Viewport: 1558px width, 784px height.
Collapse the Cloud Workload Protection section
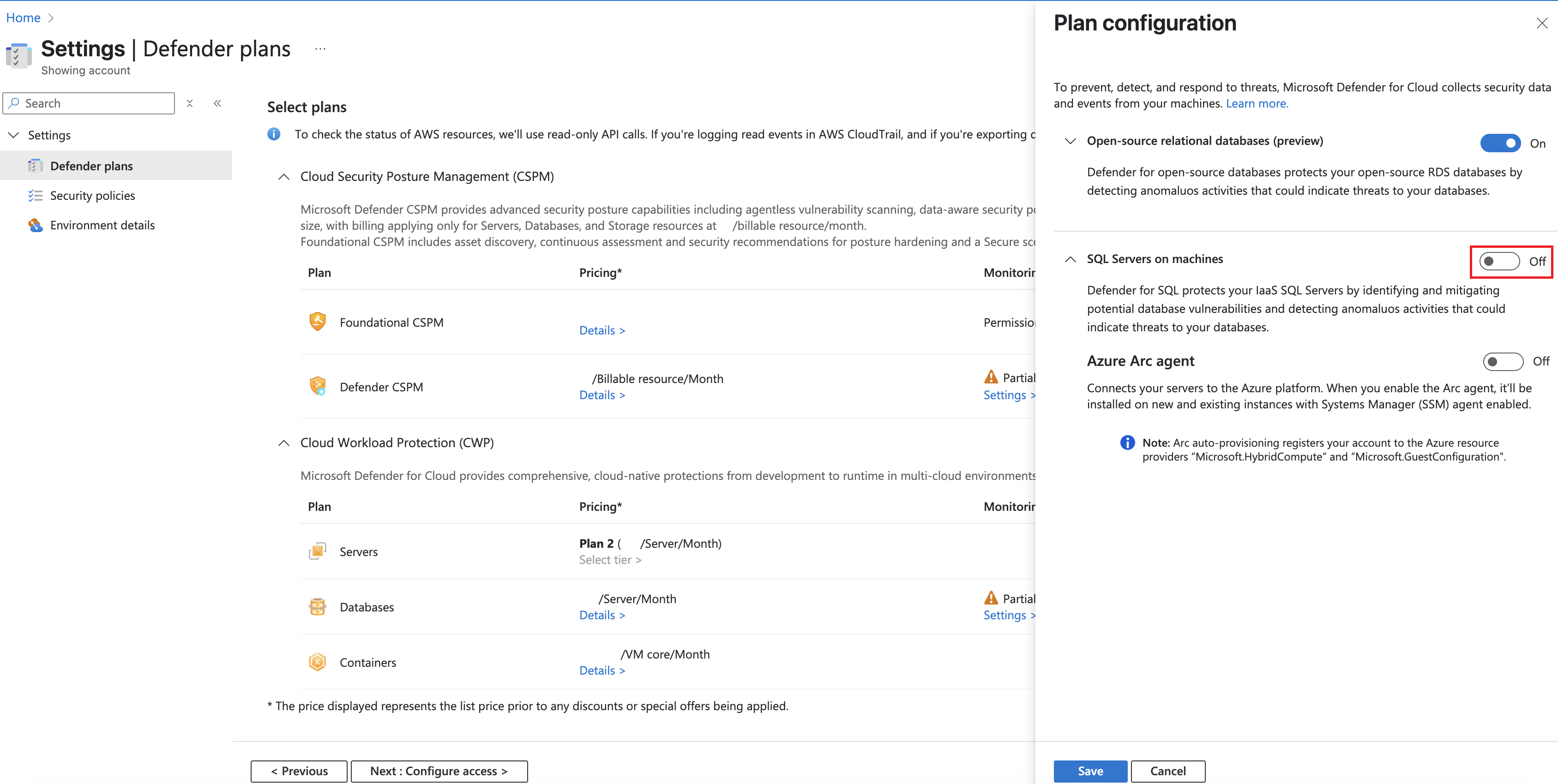click(x=283, y=443)
